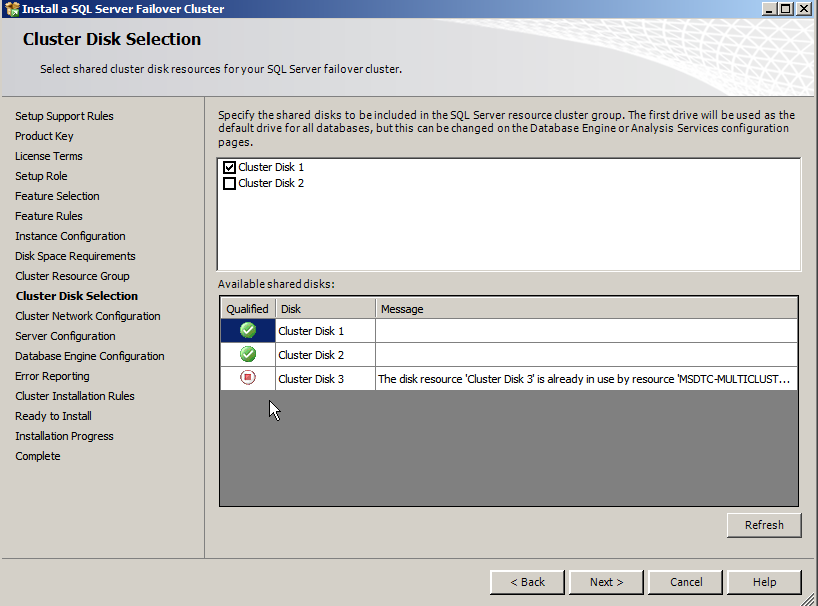Screen dimensions: 818x606
Task: Select the Ready to Install step
Action: pyautogui.click(x=53, y=415)
